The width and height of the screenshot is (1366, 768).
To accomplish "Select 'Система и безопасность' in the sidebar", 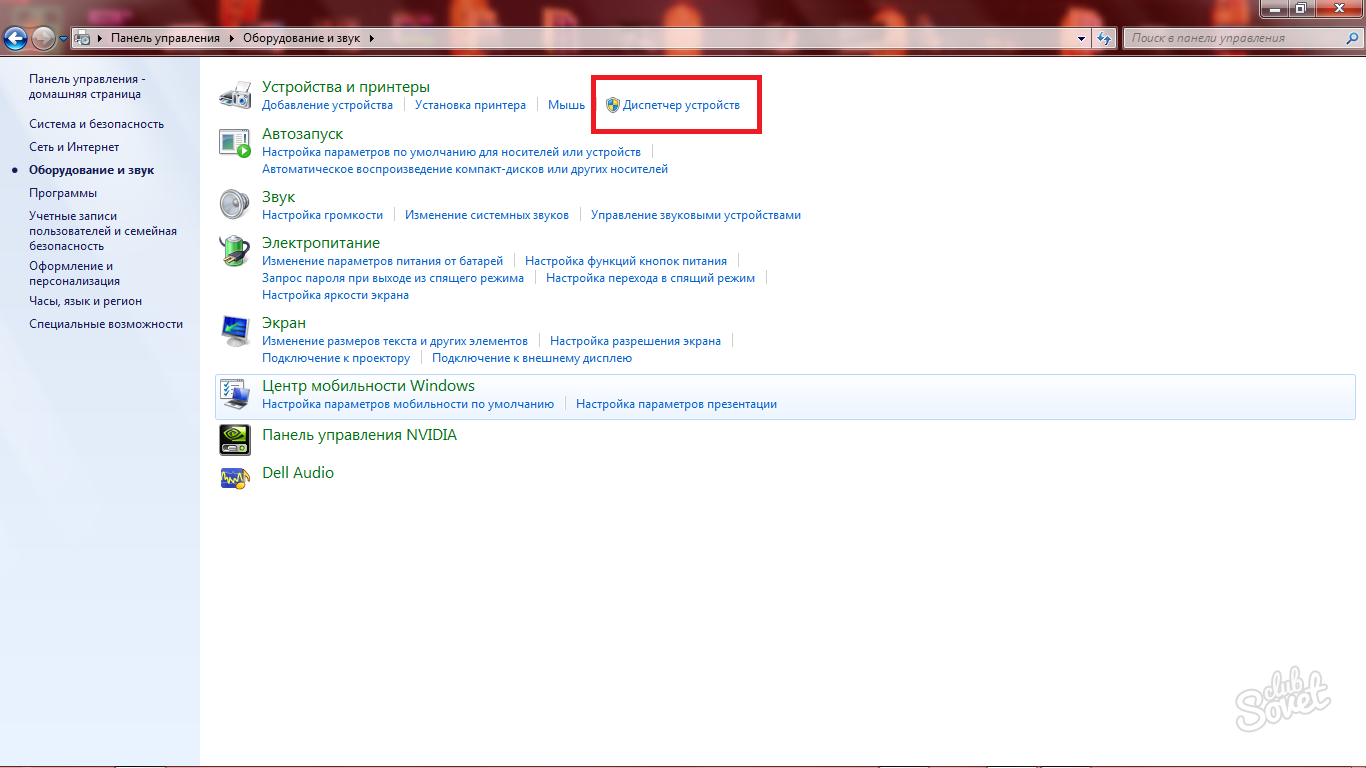I will [x=96, y=124].
